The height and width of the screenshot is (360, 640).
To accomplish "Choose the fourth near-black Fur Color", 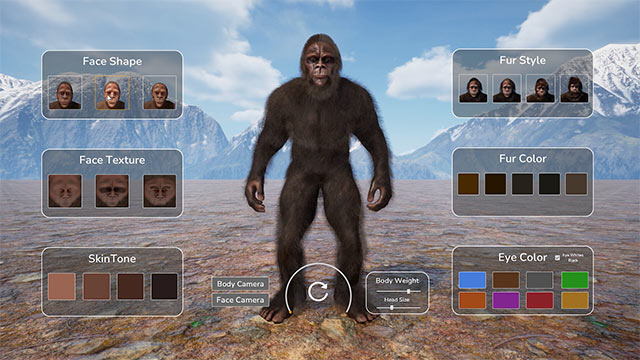I will pyautogui.click(x=549, y=184).
